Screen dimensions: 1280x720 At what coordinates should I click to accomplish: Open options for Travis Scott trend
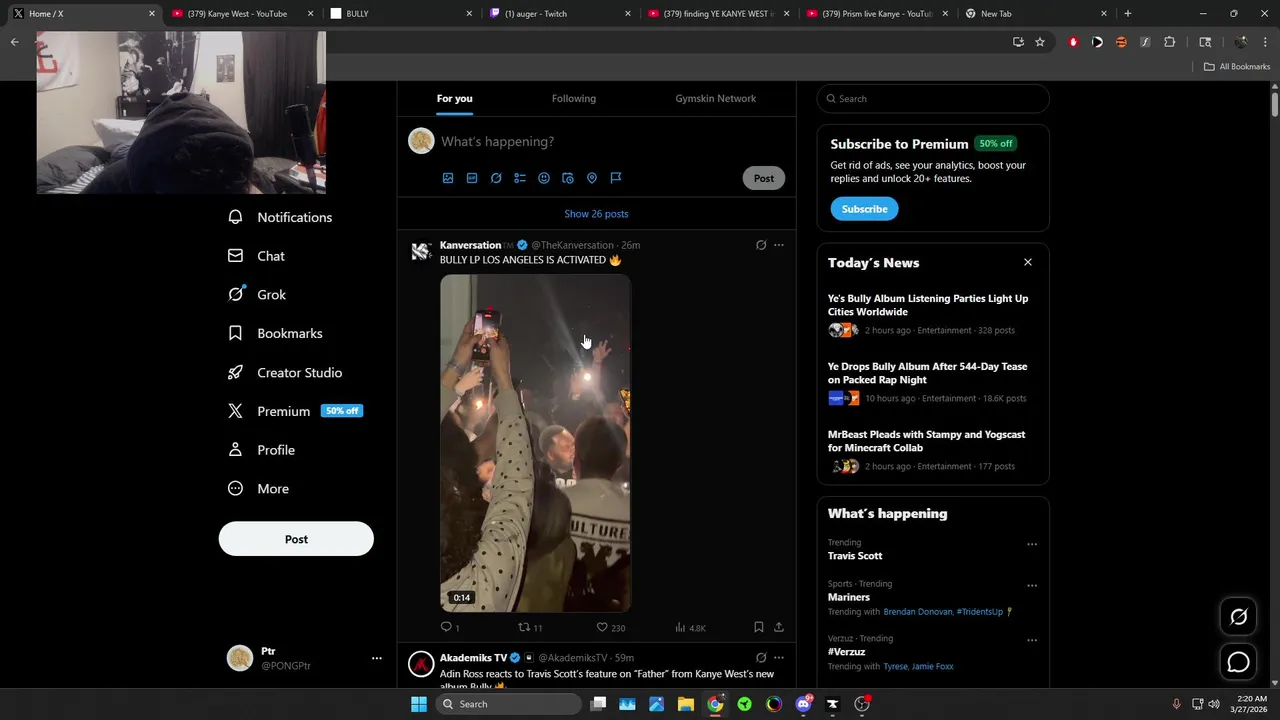pyautogui.click(x=1032, y=545)
